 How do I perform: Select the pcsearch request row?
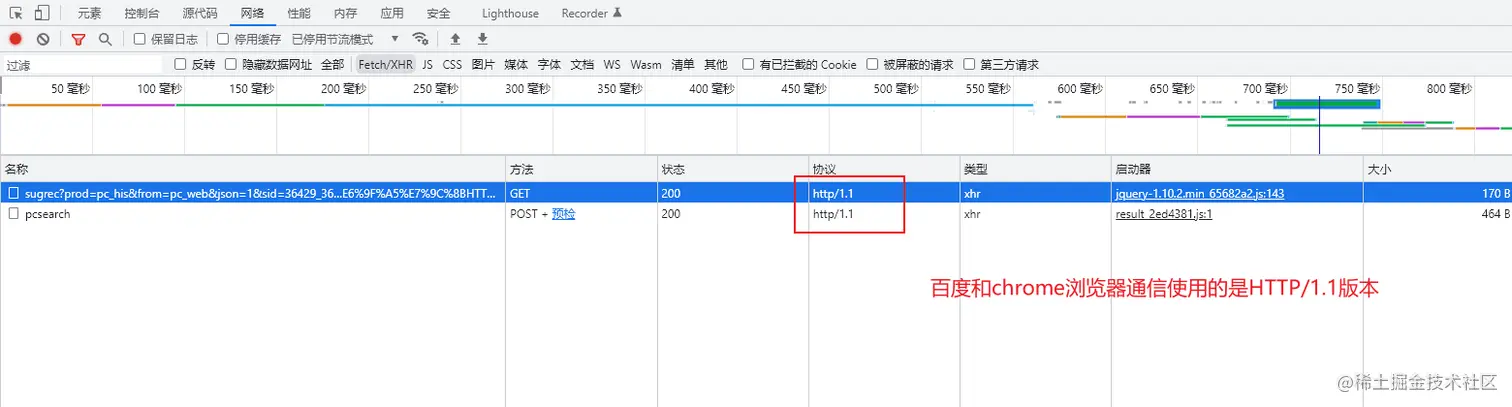756,214
